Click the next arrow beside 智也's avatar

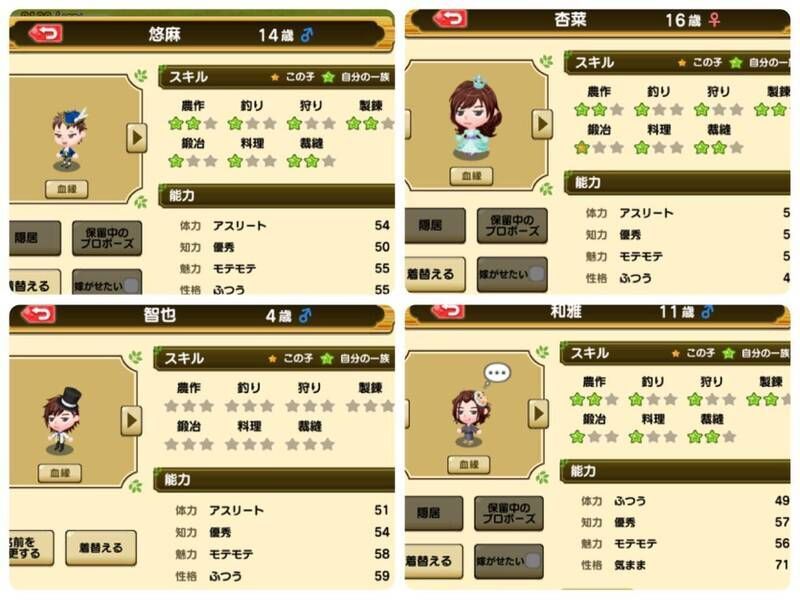click(132, 420)
